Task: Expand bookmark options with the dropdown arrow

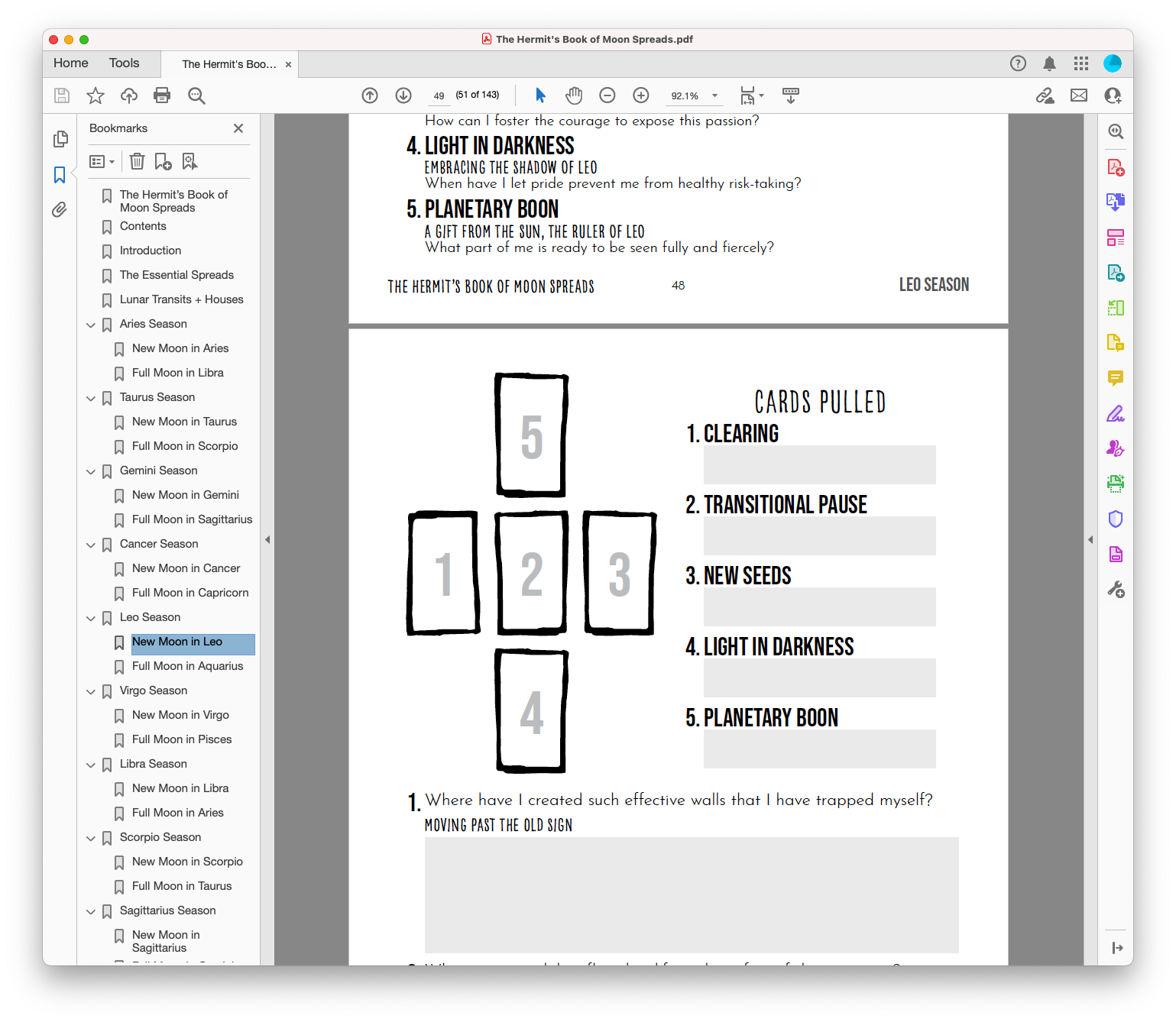Action: coord(112,161)
